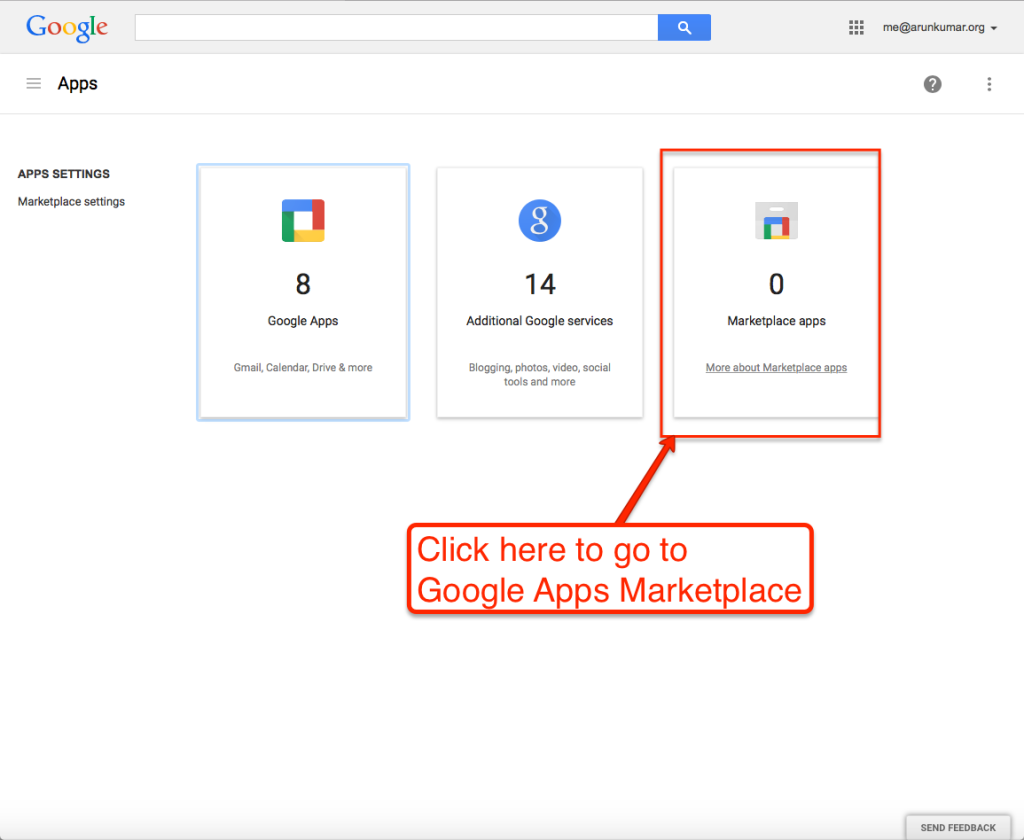Click the SEND FEEDBACK button
Viewport: 1024px width, 840px height.
coord(958,827)
